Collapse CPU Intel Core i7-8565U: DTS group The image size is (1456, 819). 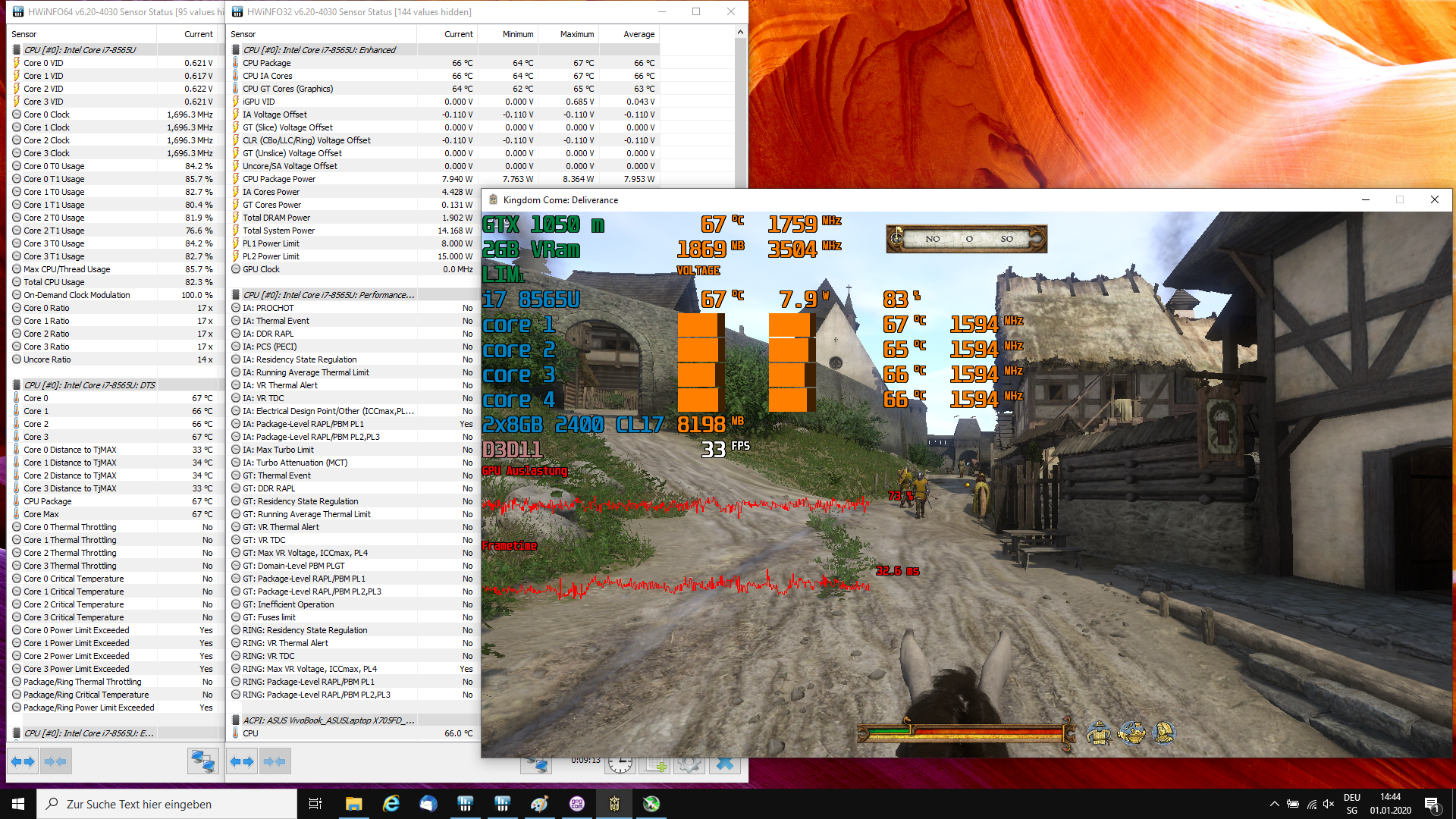[x=89, y=385]
